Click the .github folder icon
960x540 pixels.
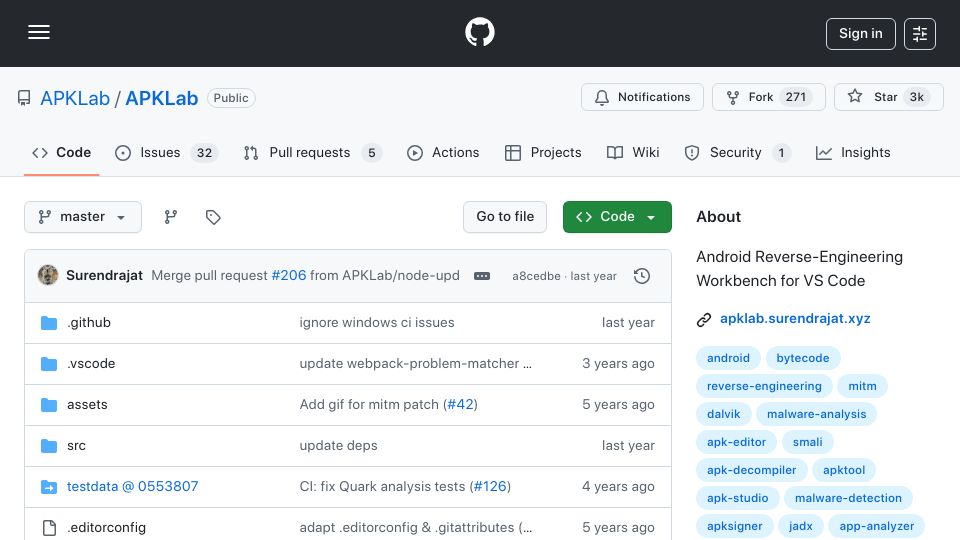click(x=49, y=323)
